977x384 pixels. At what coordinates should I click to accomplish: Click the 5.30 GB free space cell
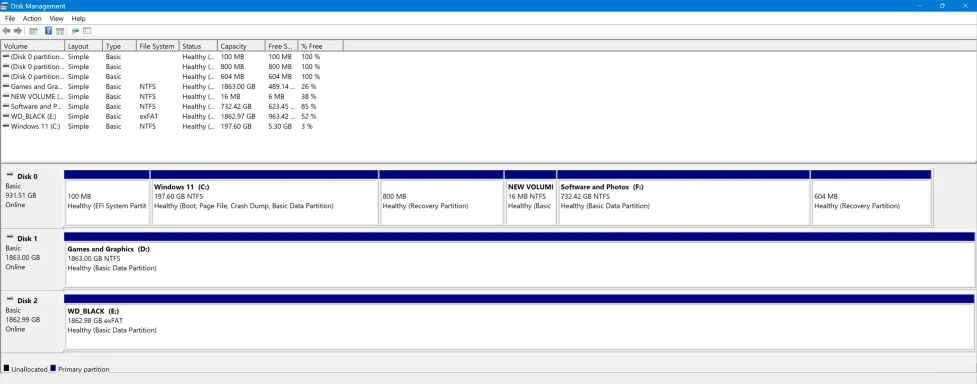(280, 127)
